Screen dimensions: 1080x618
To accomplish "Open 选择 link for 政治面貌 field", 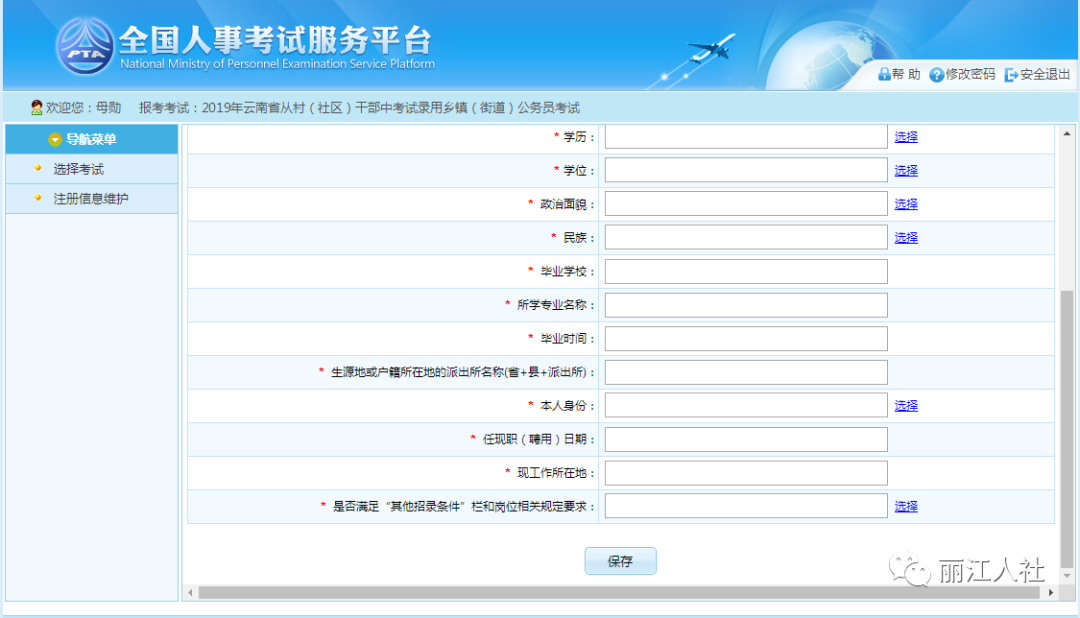I will [x=906, y=204].
